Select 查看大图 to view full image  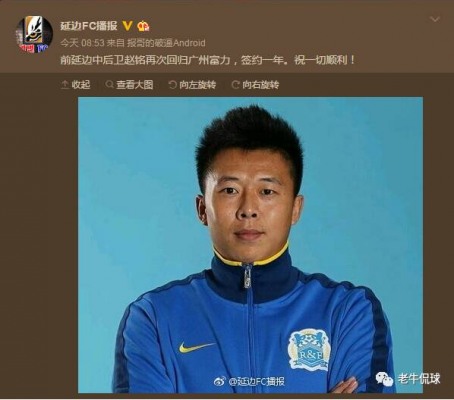[135, 85]
